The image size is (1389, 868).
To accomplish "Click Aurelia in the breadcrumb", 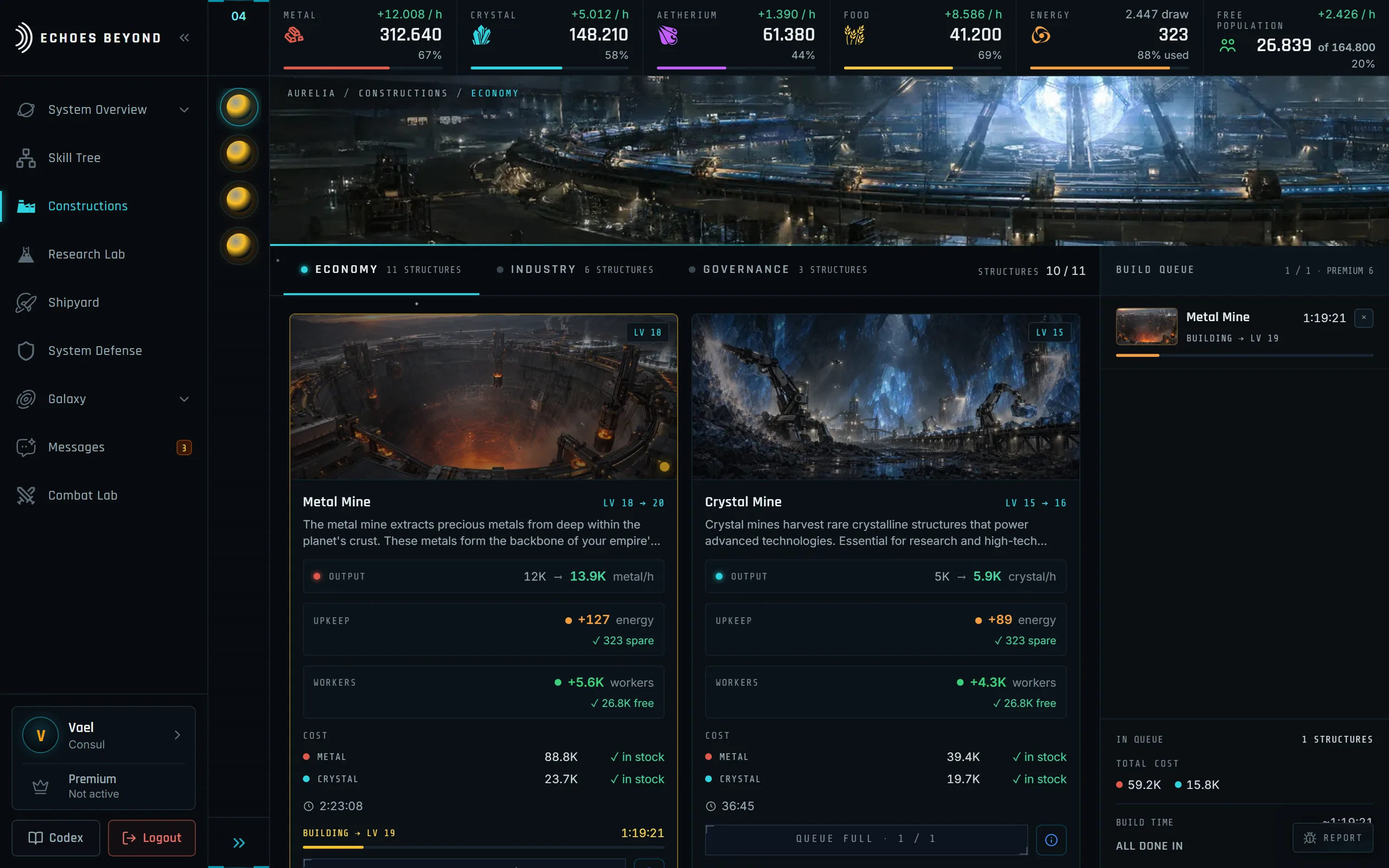I will coord(311,93).
